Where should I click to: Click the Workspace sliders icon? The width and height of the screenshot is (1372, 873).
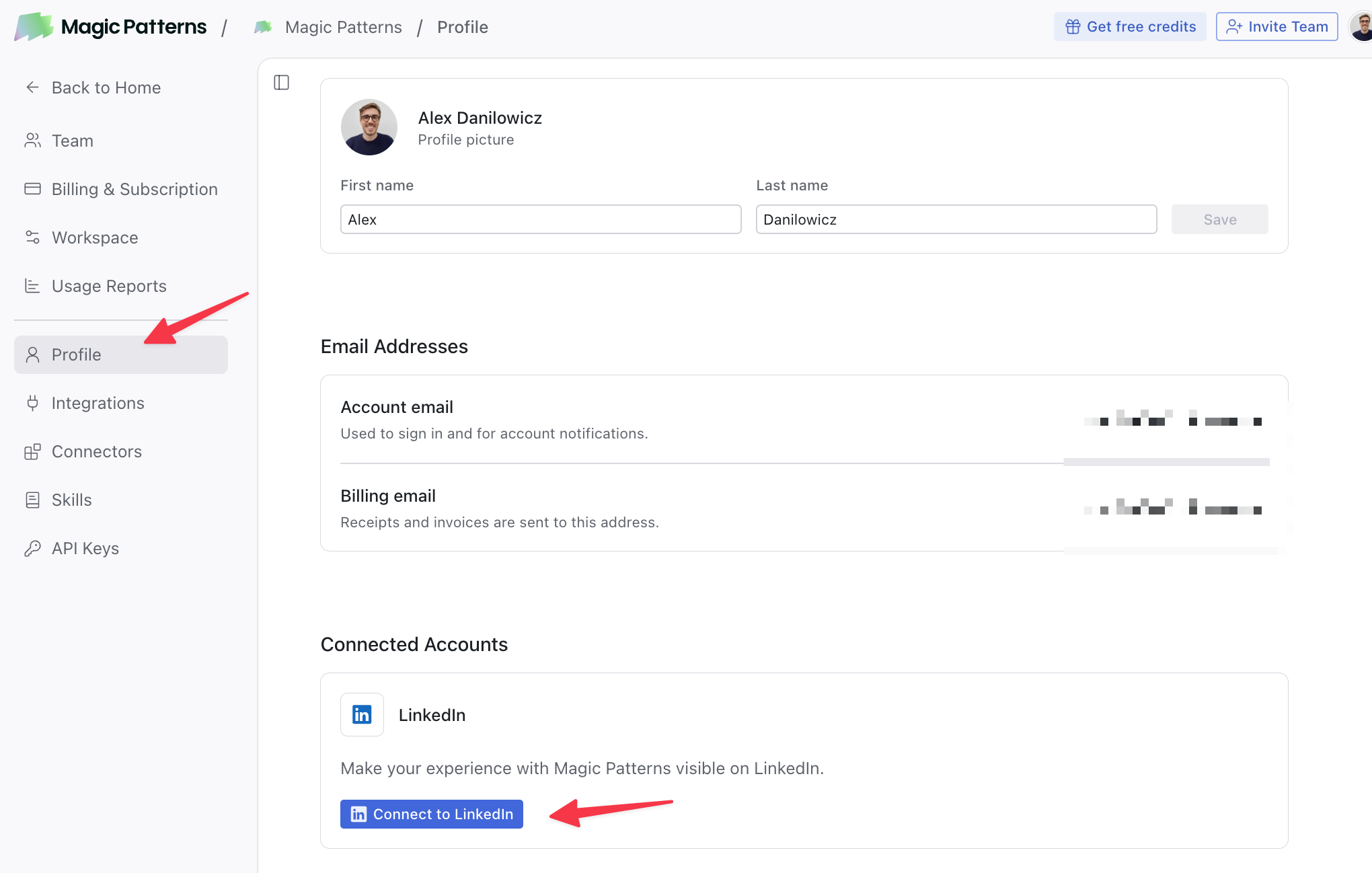pos(32,237)
